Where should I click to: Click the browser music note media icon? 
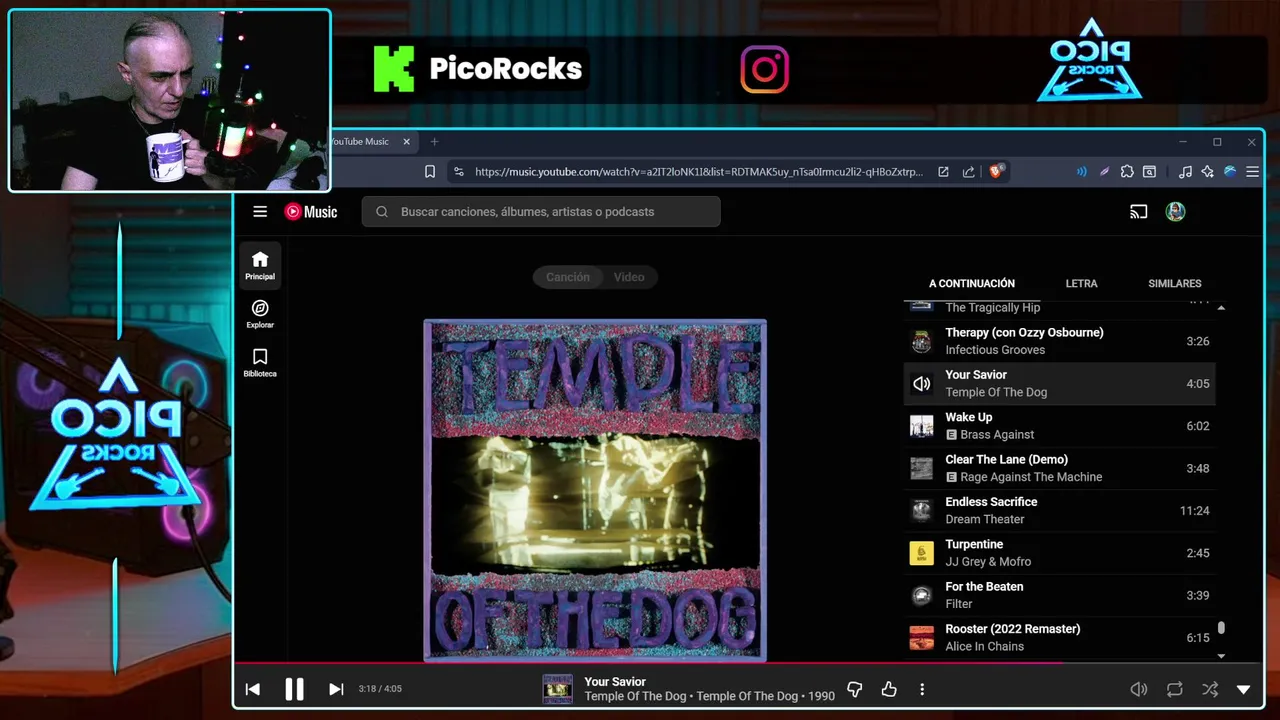pyautogui.click(x=1185, y=172)
